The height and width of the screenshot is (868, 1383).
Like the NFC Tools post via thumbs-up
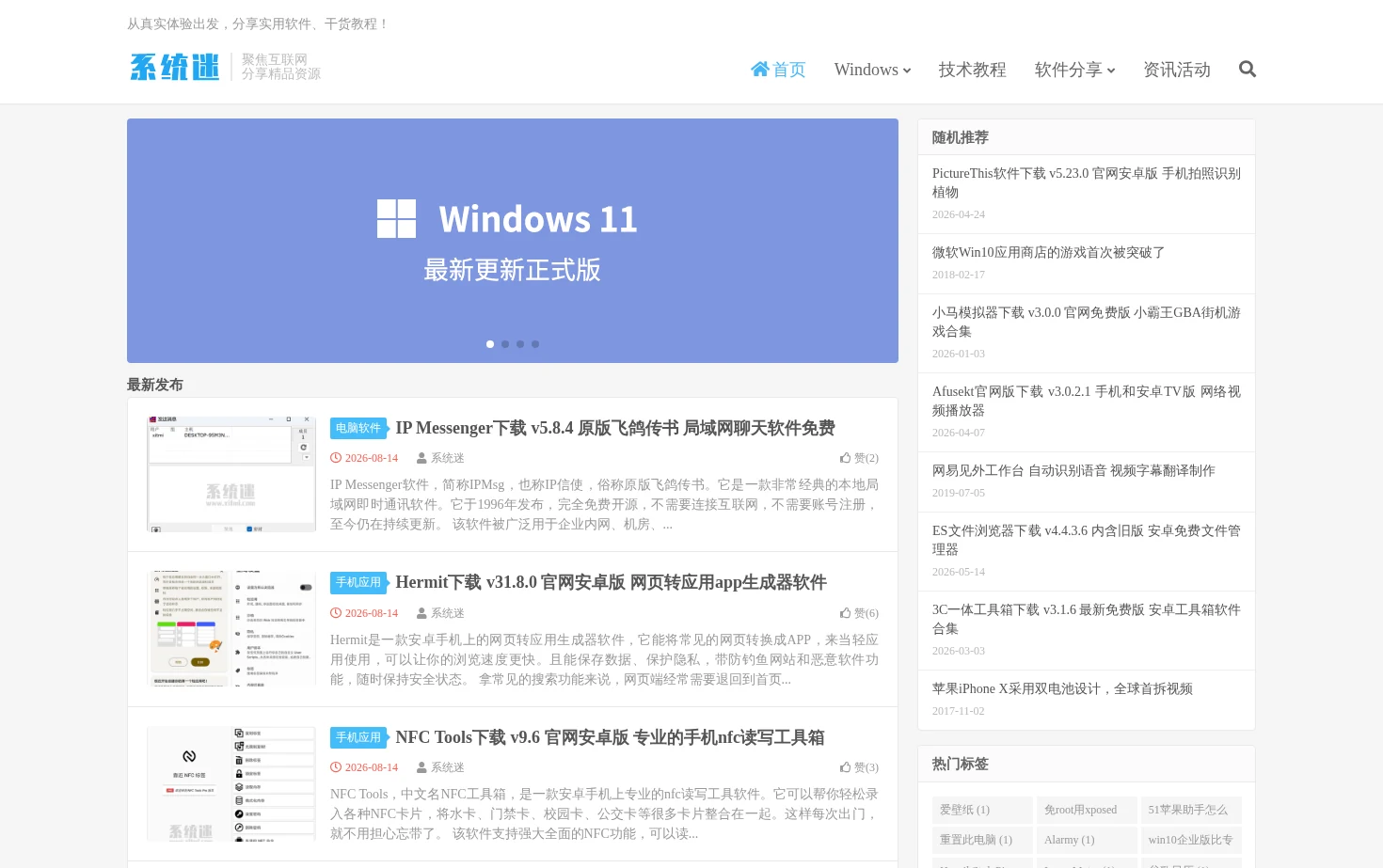845,767
